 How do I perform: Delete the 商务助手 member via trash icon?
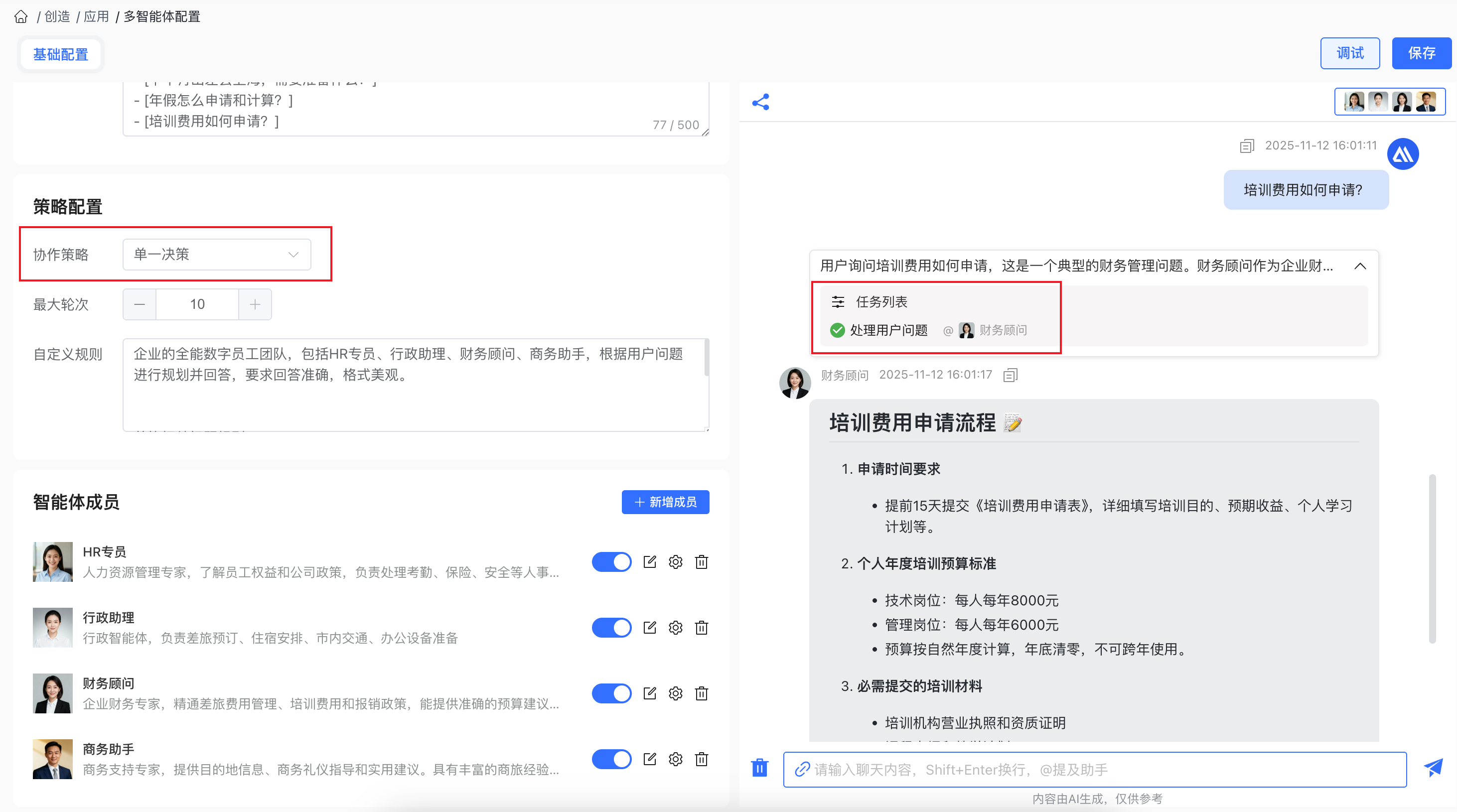coord(702,759)
